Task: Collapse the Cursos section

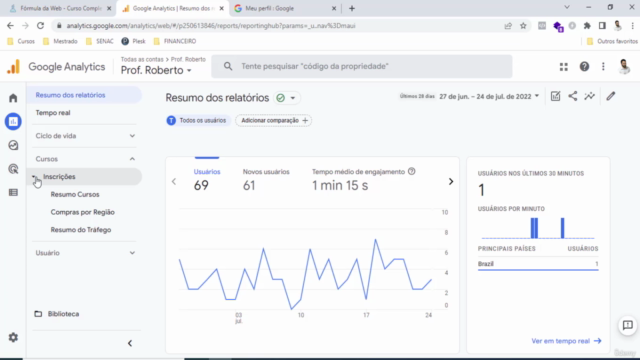Action: click(85, 159)
